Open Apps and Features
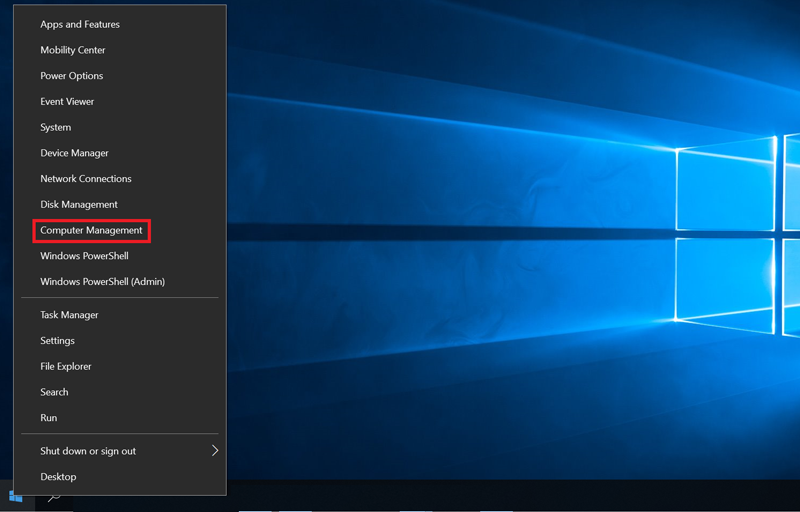This screenshot has height=512, width=800. (x=120, y=24)
